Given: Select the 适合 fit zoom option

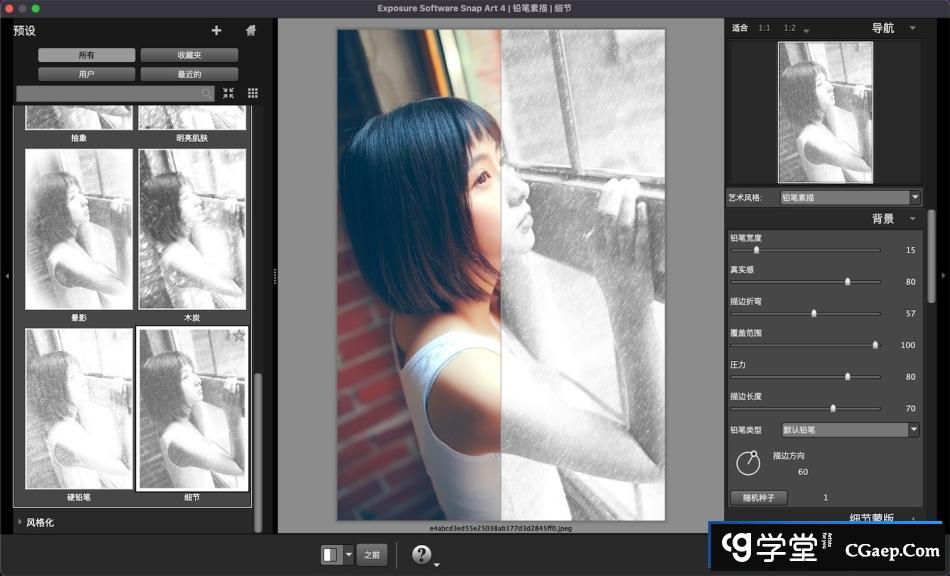Looking at the screenshot, I should point(740,28).
